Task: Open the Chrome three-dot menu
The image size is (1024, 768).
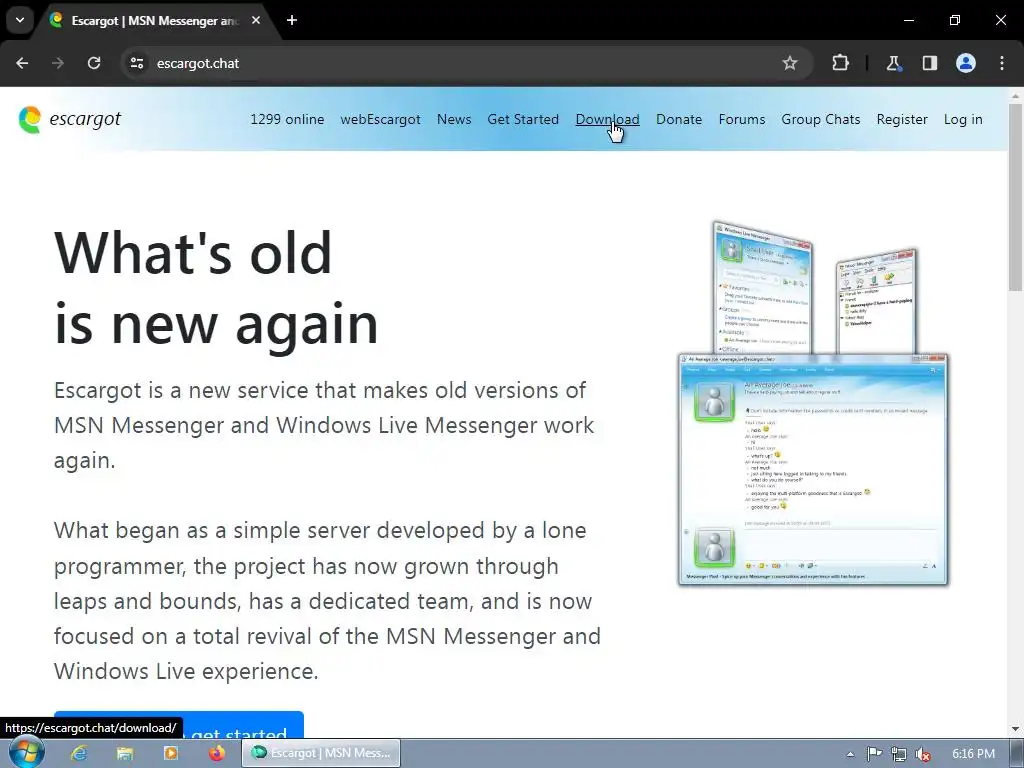Action: pos(1002,63)
